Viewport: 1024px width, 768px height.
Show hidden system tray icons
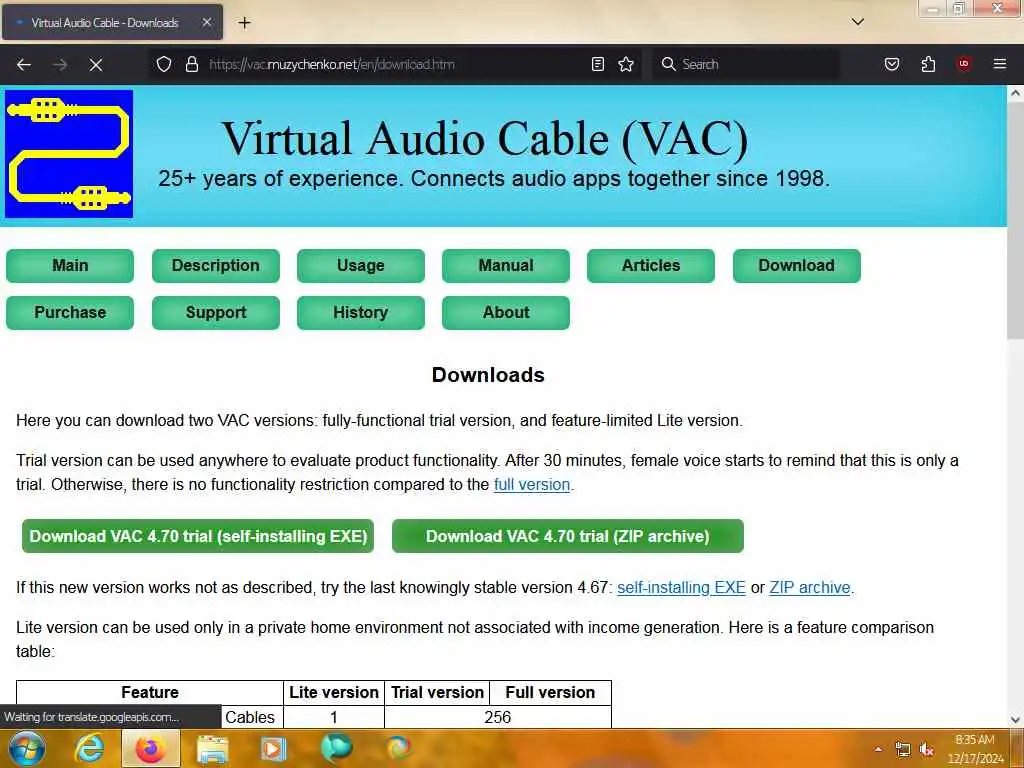(878, 749)
